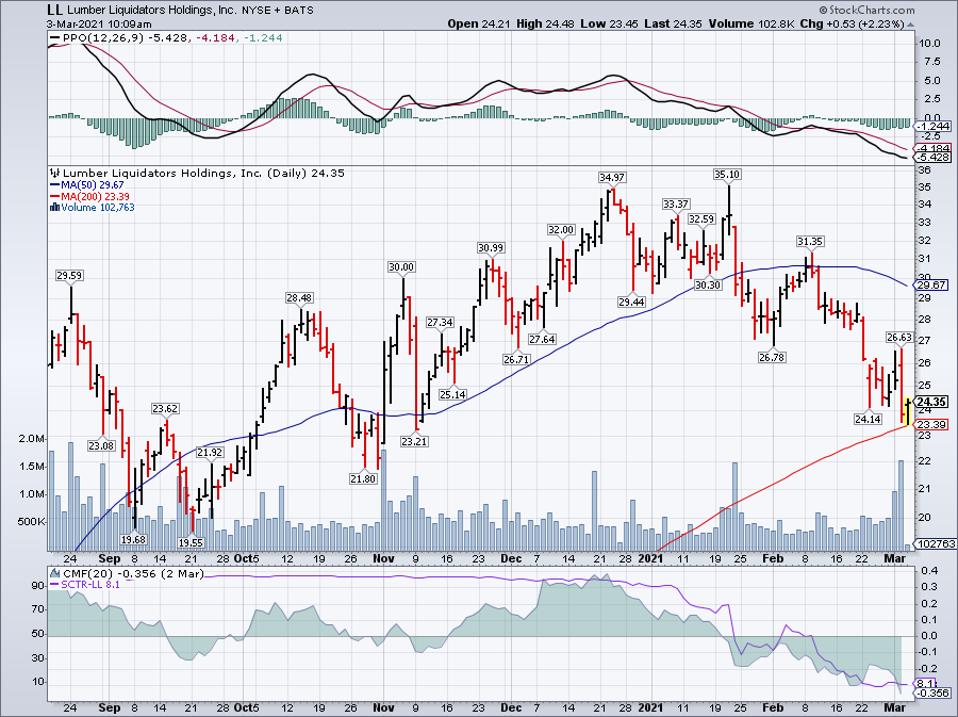Click the High 24.48 header value
Image resolution: width=958 pixels, height=717 pixels.
546,24
